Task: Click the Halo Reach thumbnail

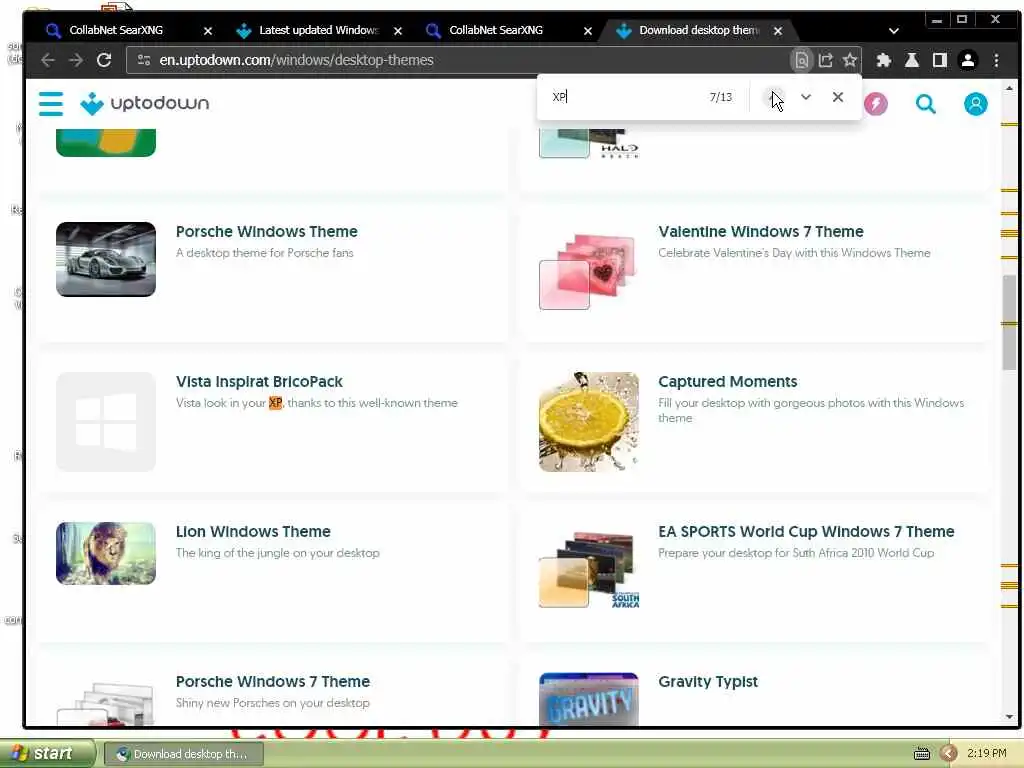Action: [x=589, y=144]
